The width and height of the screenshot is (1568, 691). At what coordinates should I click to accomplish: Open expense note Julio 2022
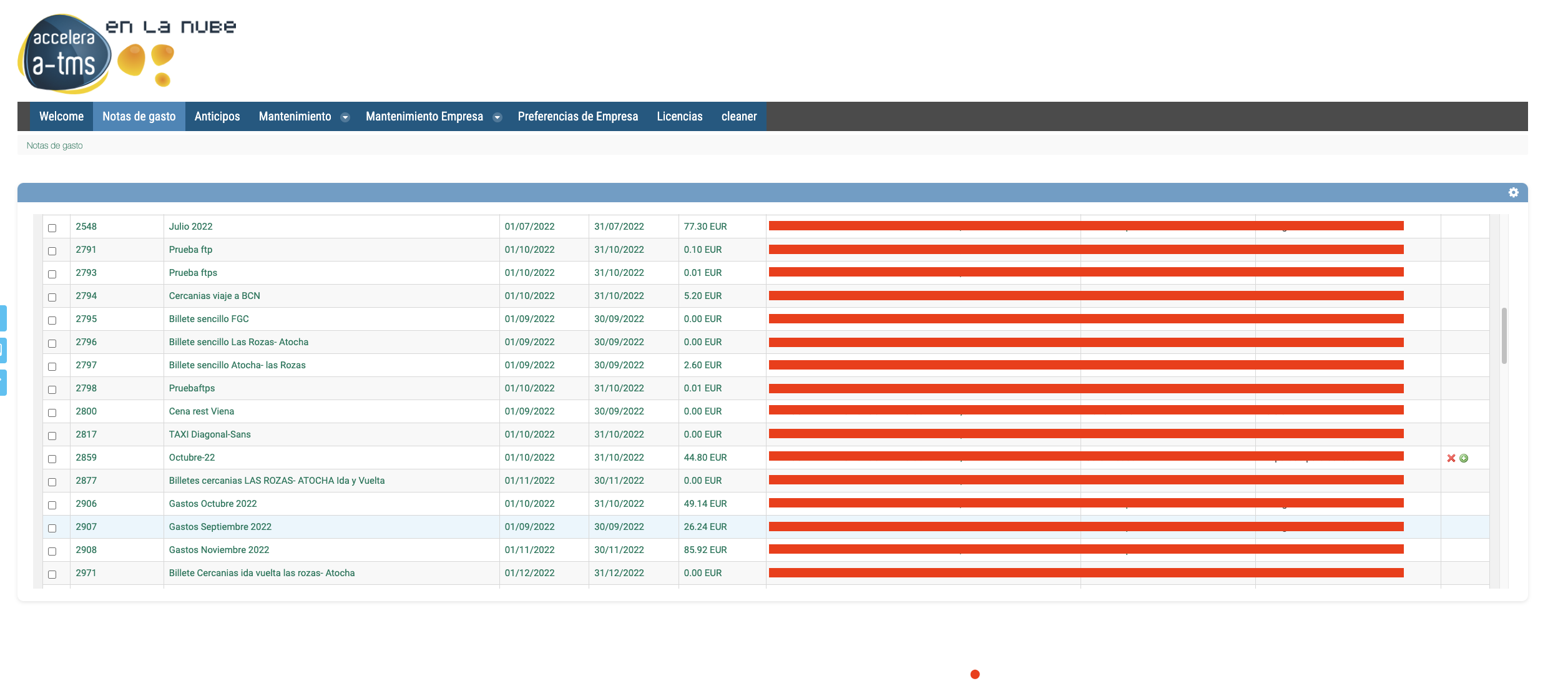(191, 227)
